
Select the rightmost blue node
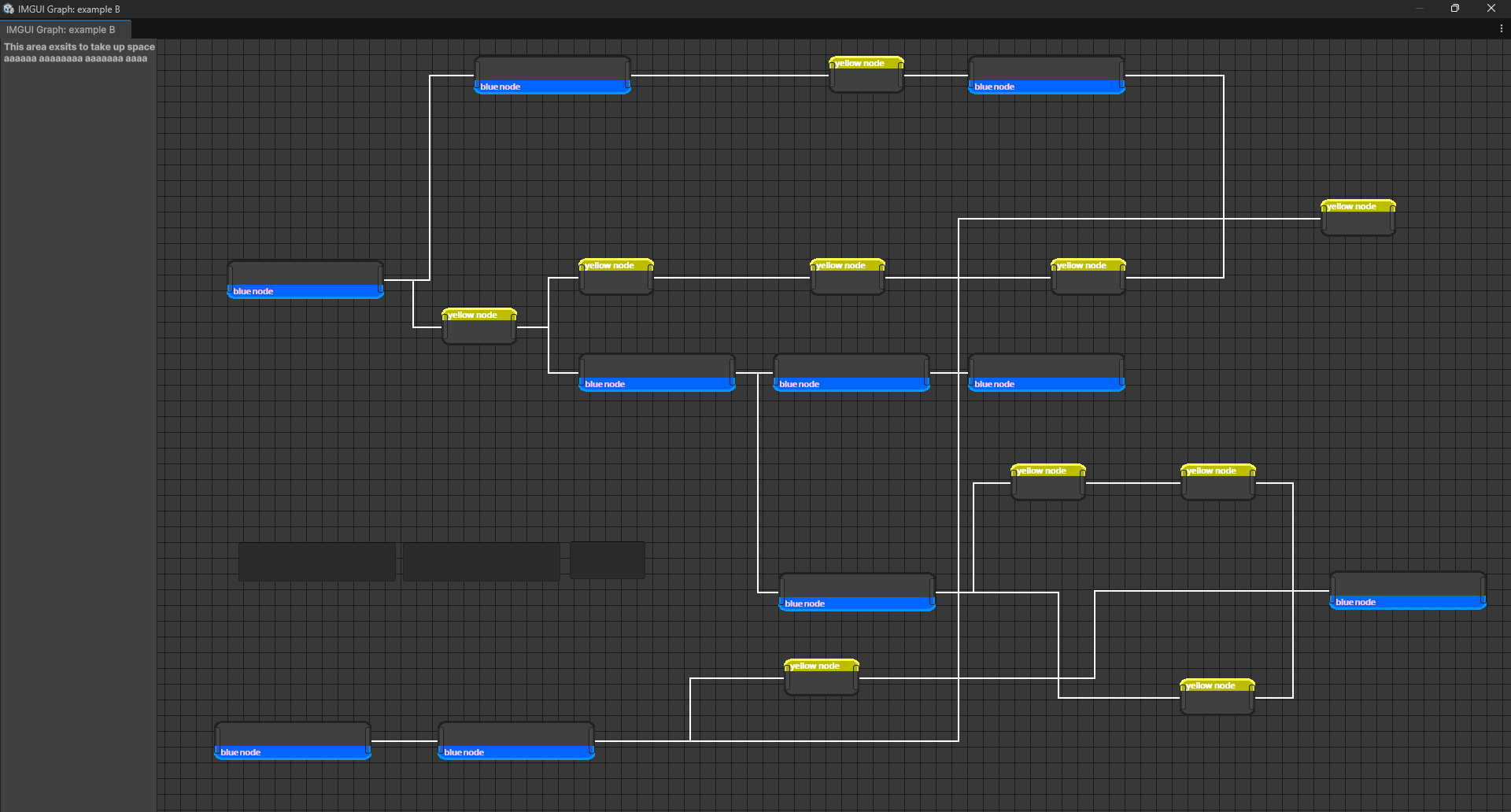pos(1407,590)
